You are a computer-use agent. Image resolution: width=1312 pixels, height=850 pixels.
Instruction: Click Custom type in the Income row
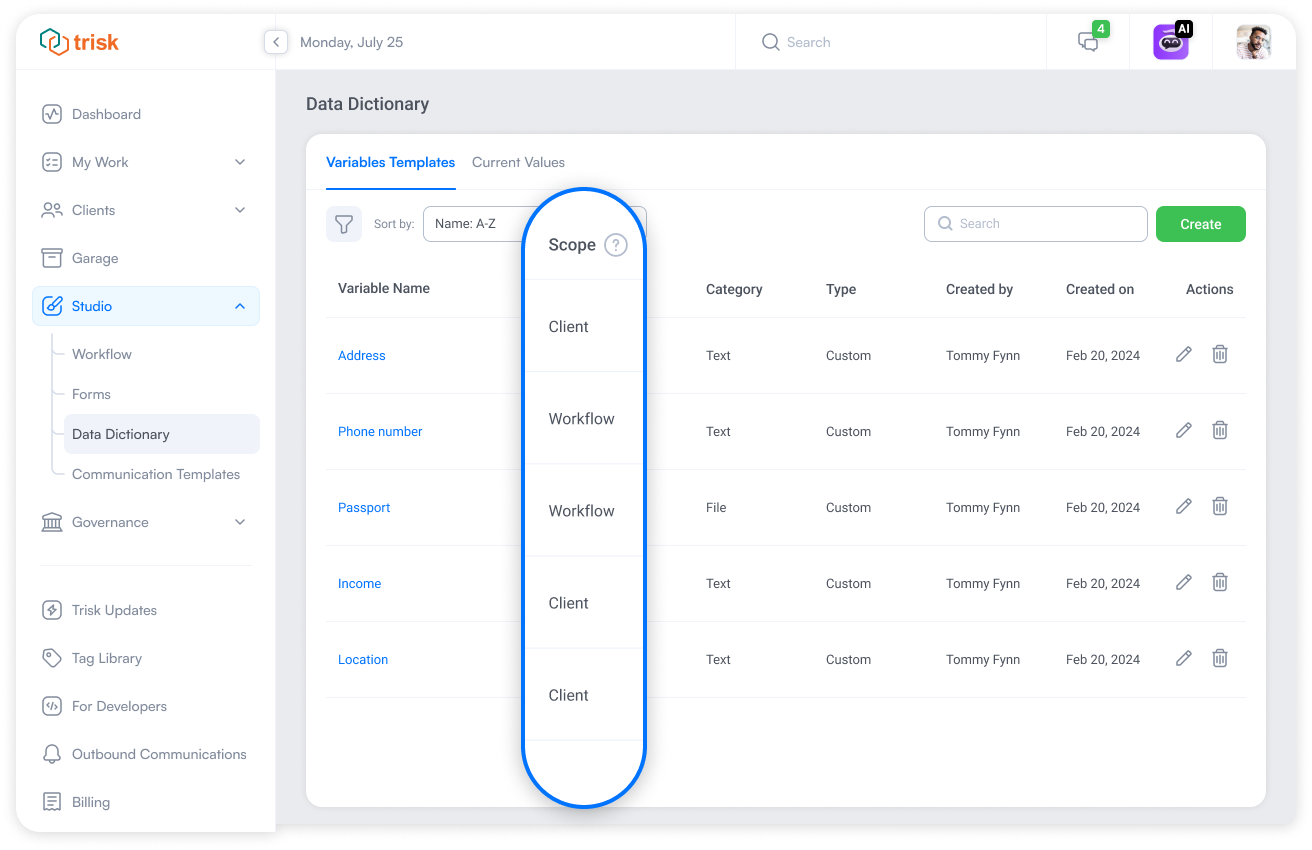pos(848,583)
